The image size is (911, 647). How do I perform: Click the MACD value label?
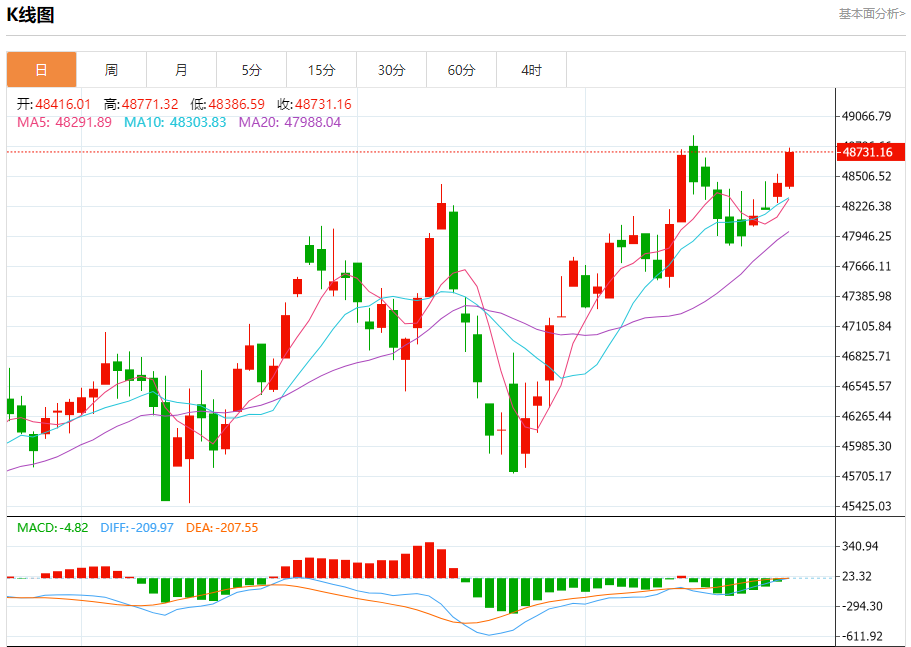point(53,527)
